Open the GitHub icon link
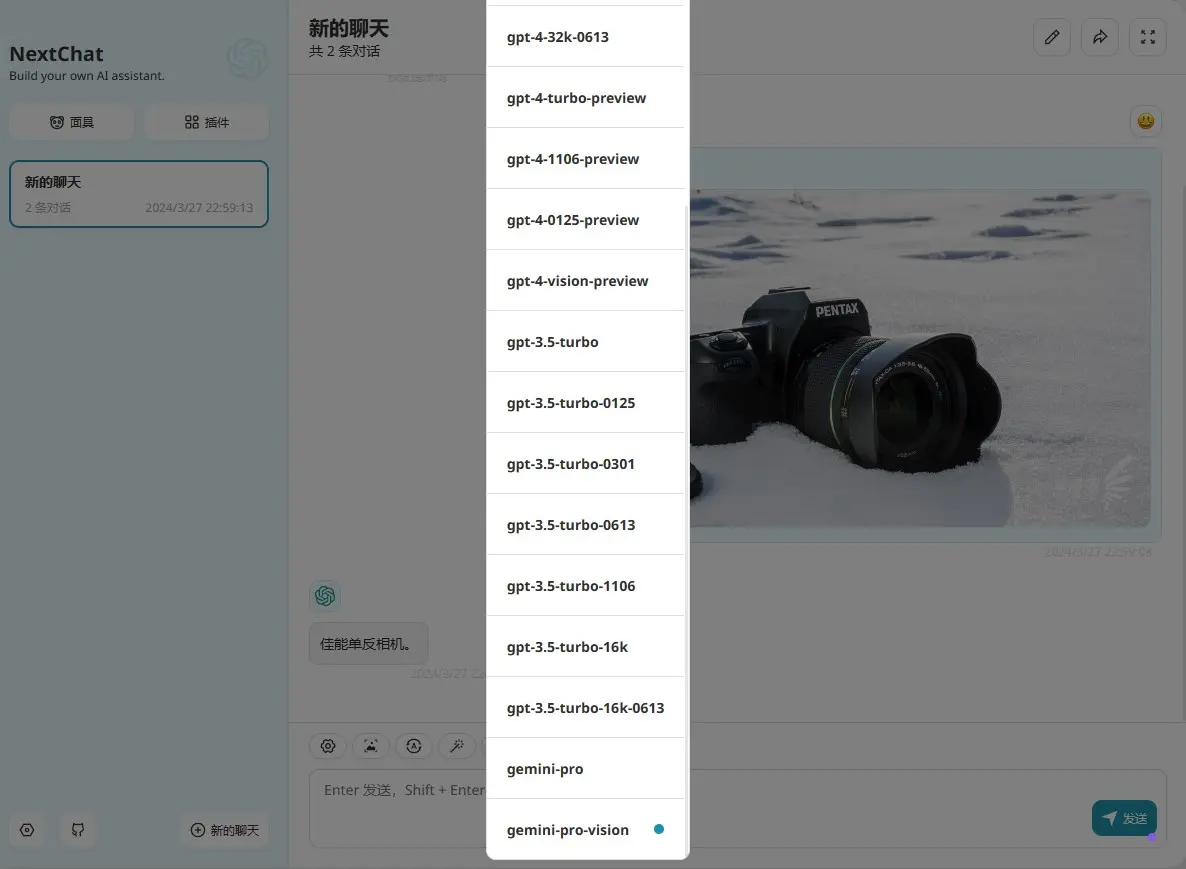This screenshot has height=869, width=1186. click(78, 830)
